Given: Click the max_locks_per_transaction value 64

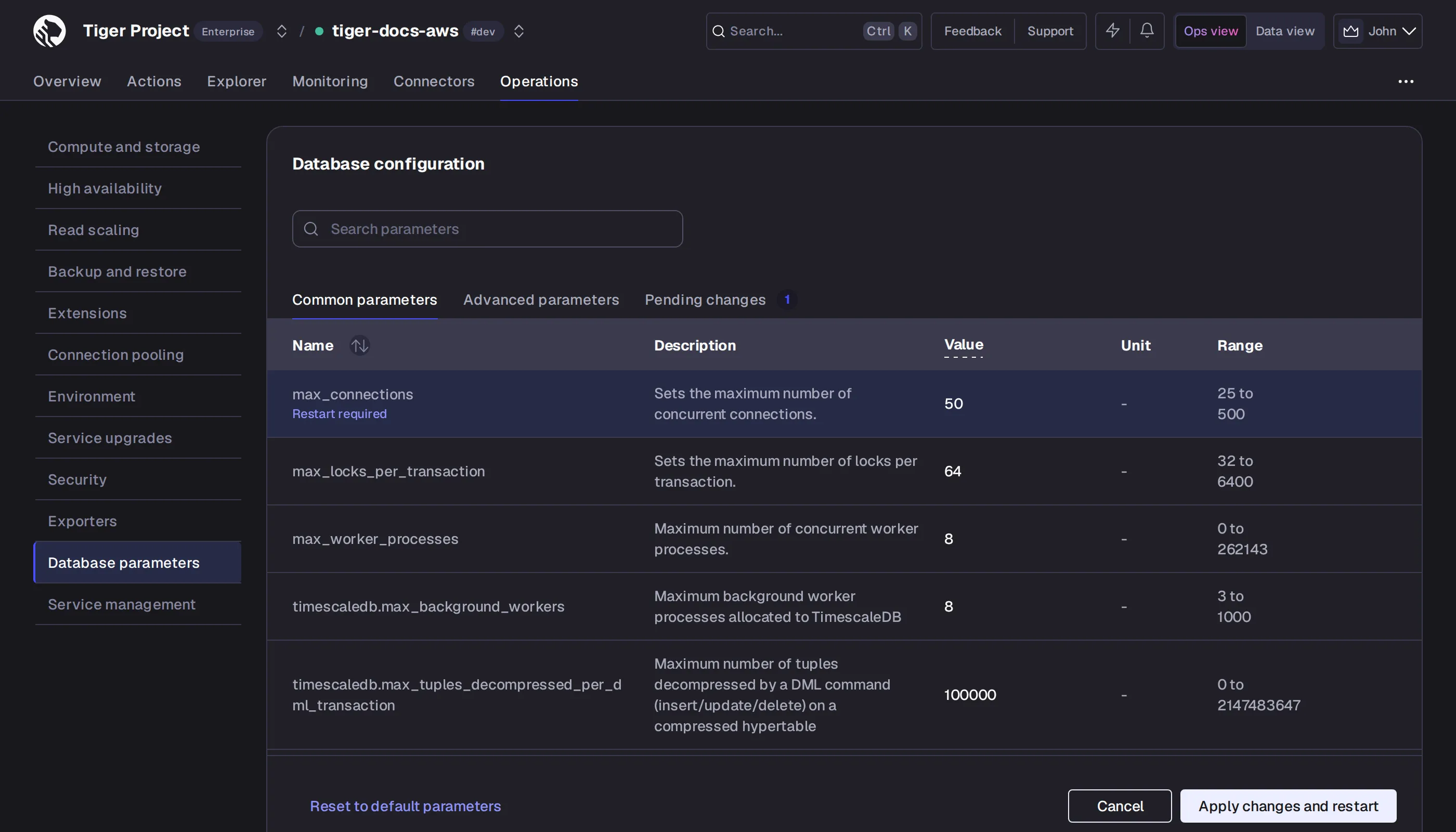Looking at the screenshot, I should click(953, 472).
